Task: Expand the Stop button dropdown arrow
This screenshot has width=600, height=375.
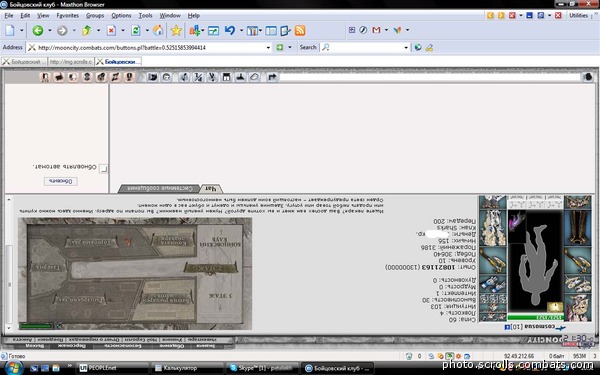Action: tap(122, 31)
